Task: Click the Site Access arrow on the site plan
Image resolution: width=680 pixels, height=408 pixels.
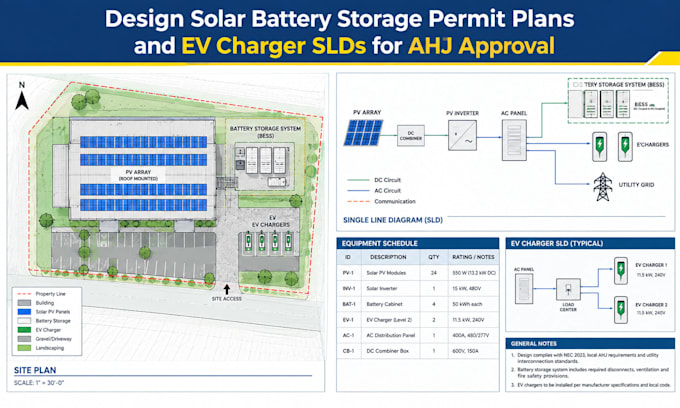Action: pos(226,289)
